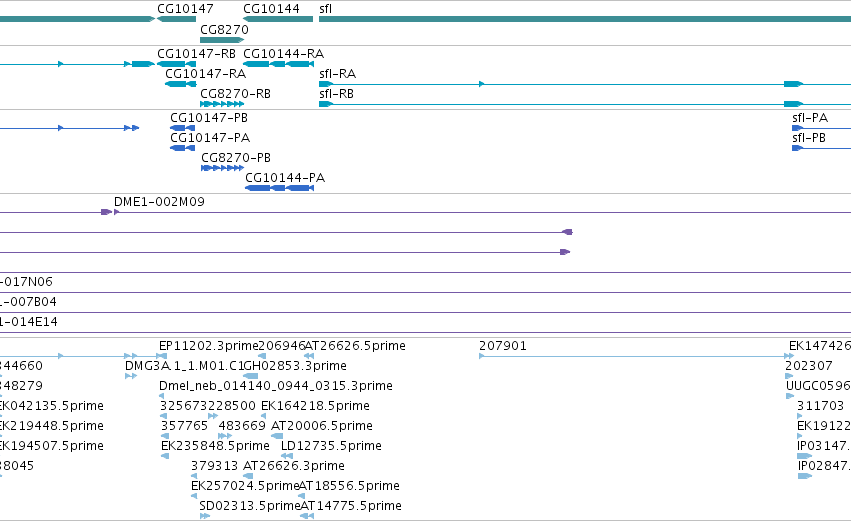The height and width of the screenshot is (521, 851).
Task: Click the AT26626.3prime EST label
Action: pyautogui.click(x=294, y=466)
